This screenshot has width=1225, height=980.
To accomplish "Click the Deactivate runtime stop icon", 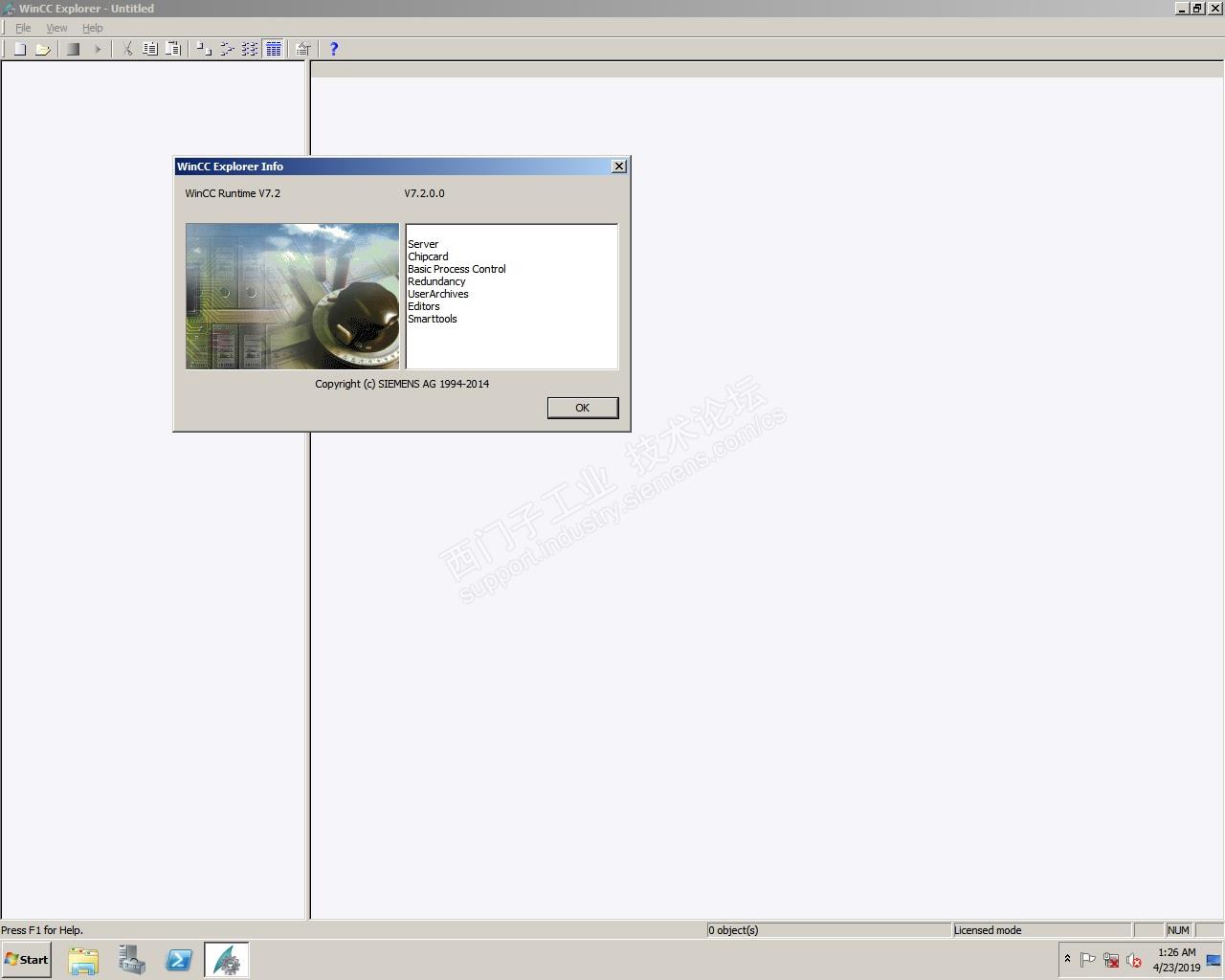I will 73,49.
